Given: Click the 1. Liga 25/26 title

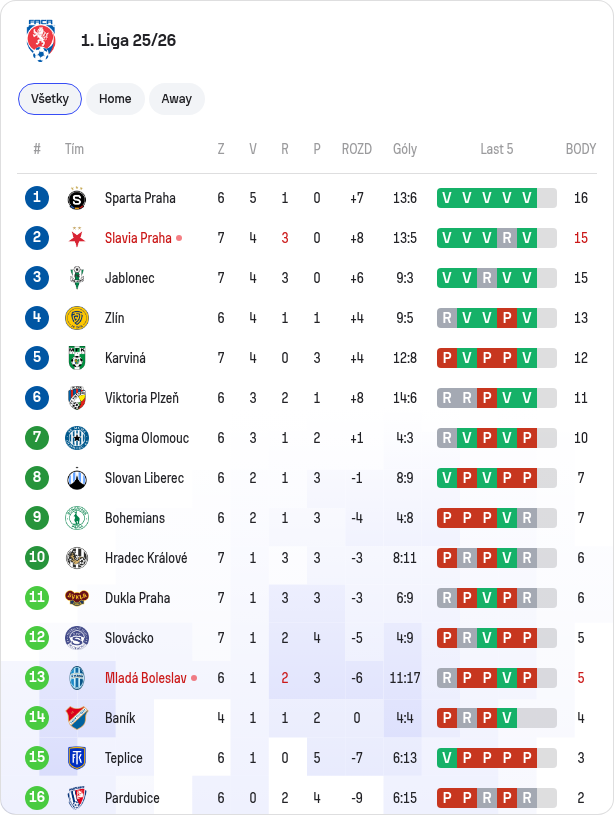Looking at the screenshot, I should [x=128, y=41].
